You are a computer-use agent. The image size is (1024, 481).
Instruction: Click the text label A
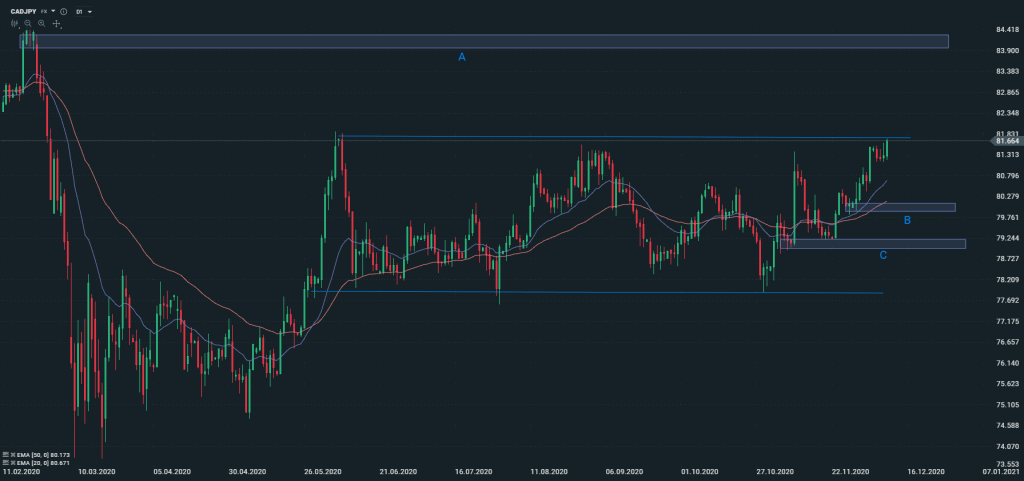pyautogui.click(x=462, y=57)
